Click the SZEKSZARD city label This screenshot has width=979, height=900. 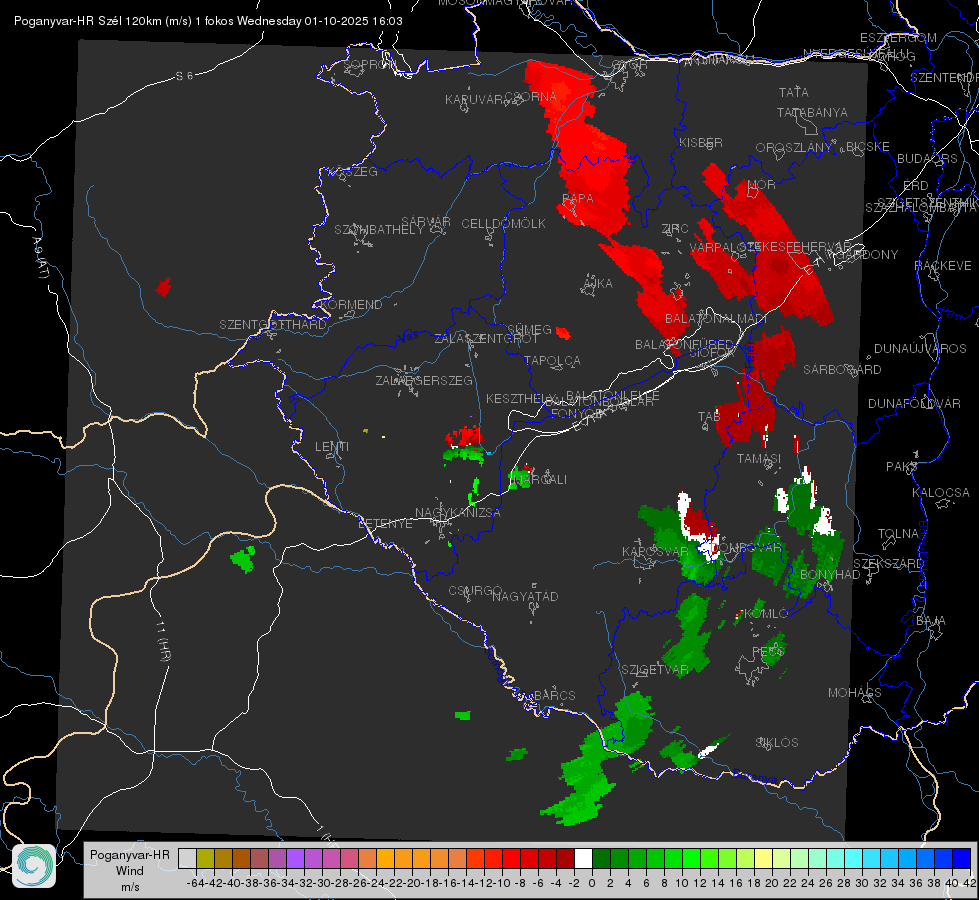click(x=888, y=564)
